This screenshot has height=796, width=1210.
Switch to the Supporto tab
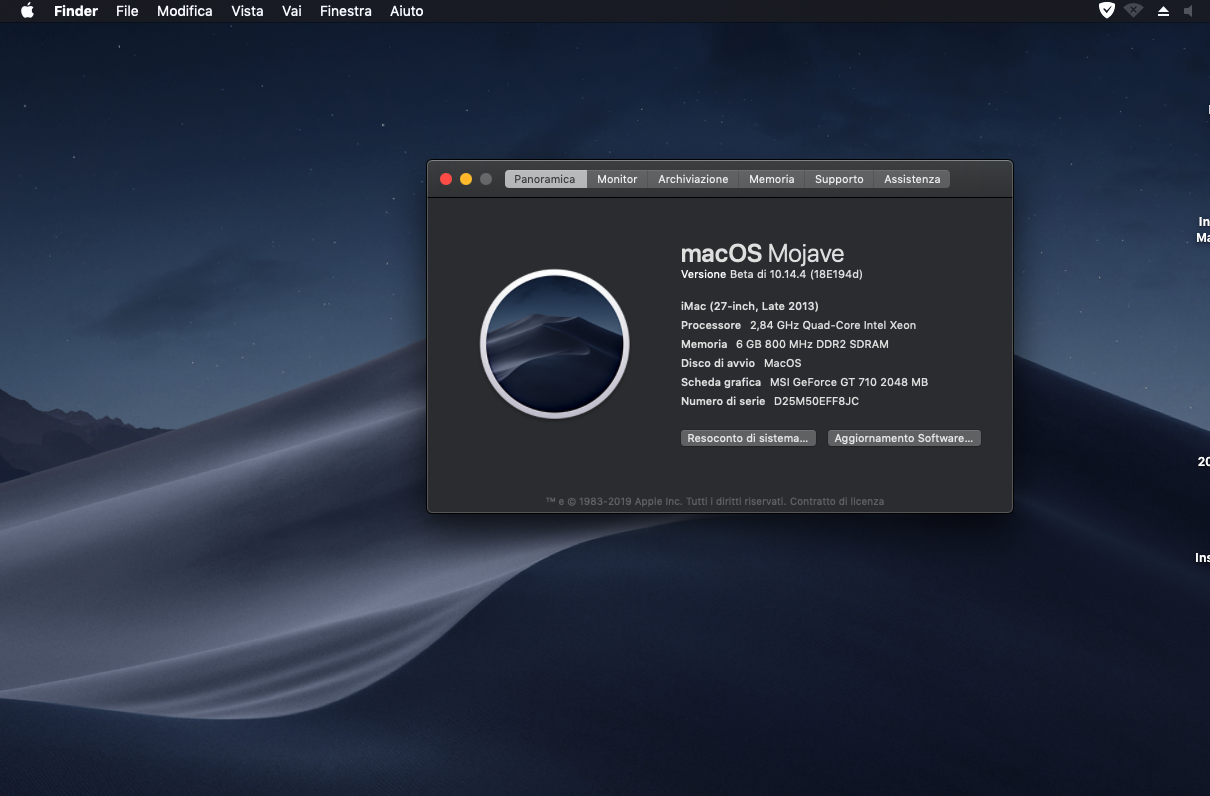(839, 179)
